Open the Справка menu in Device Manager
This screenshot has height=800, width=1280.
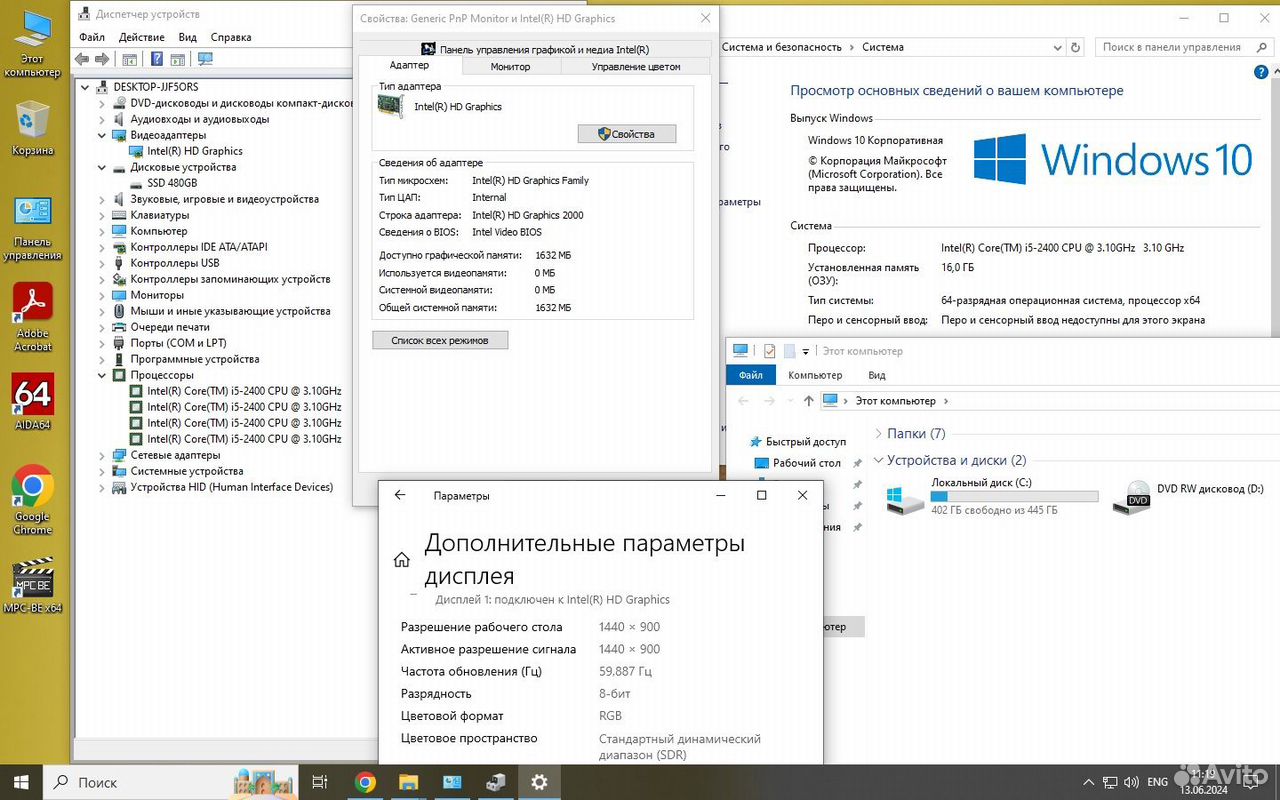pyautogui.click(x=231, y=37)
